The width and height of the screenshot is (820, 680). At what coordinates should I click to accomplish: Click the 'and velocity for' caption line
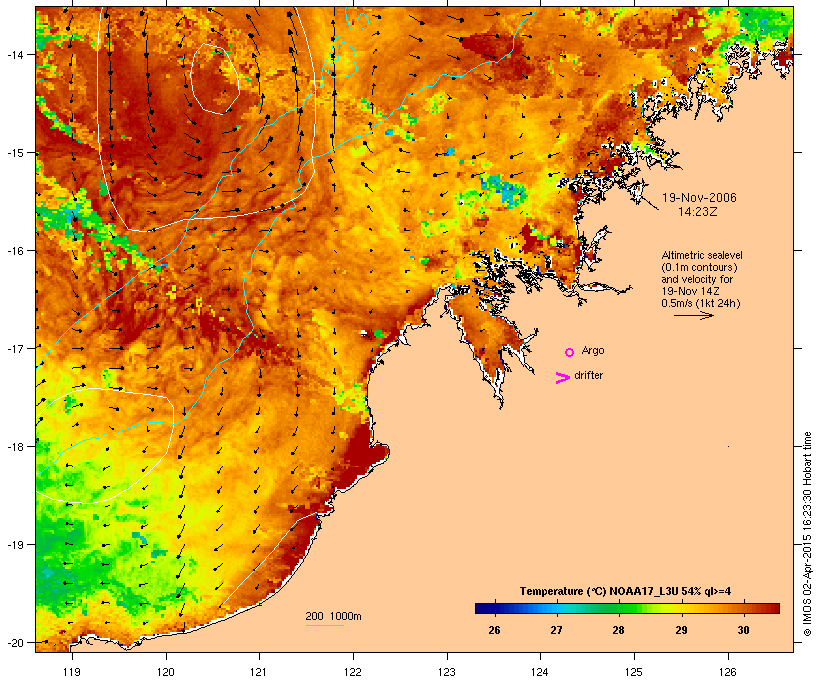(697, 279)
